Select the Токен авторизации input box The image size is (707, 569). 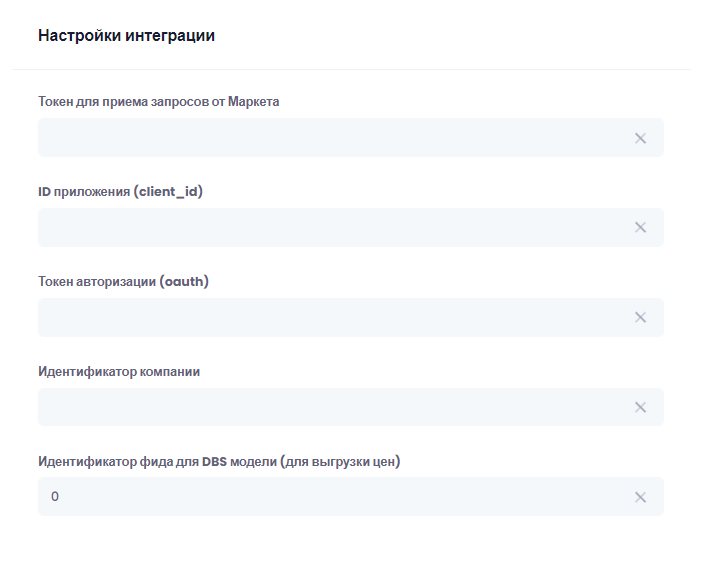click(x=330, y=318)
